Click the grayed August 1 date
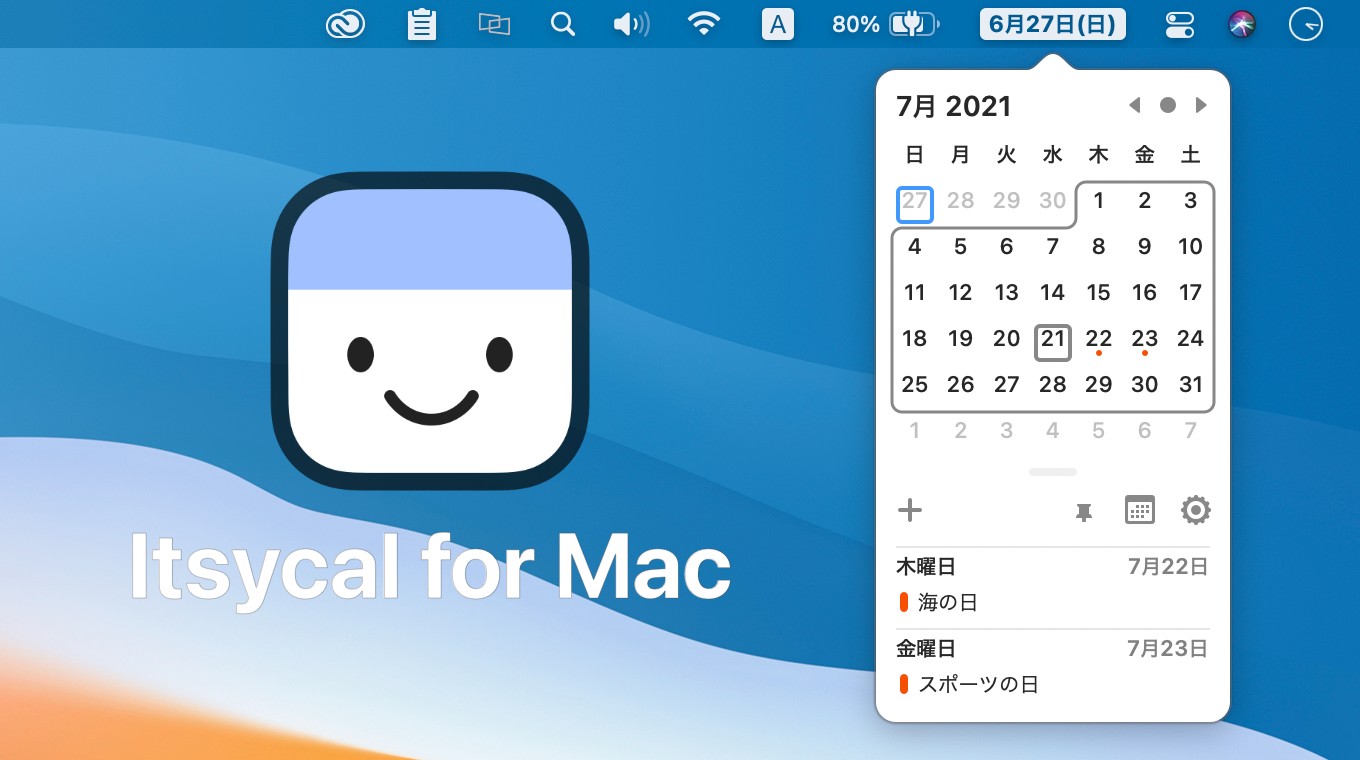 (915, 431)
